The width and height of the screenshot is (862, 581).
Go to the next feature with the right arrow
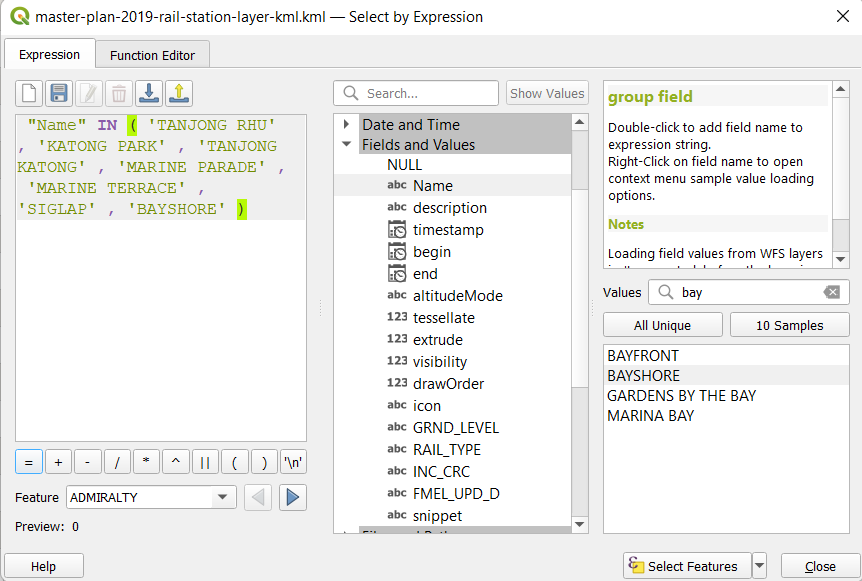click(x=292, y=497)
